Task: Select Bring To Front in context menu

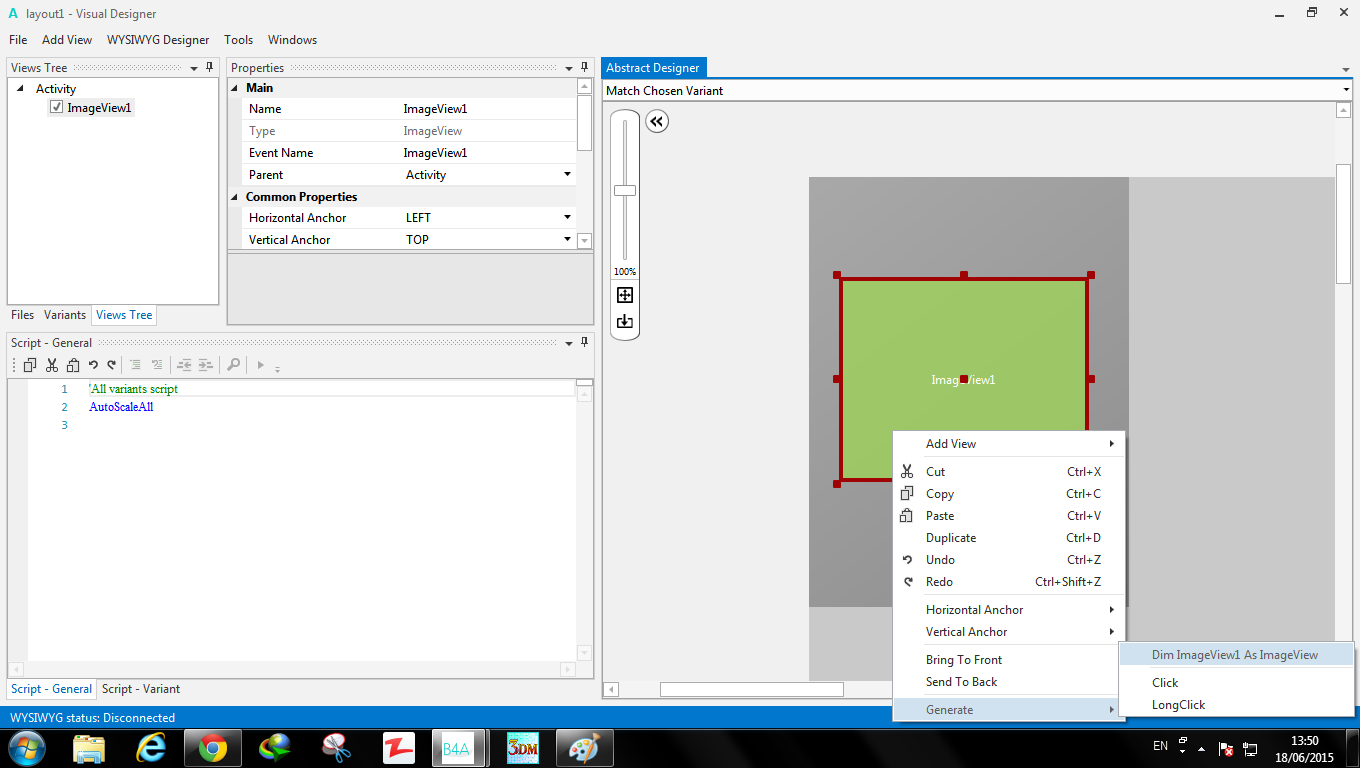Action: (963, 660)
